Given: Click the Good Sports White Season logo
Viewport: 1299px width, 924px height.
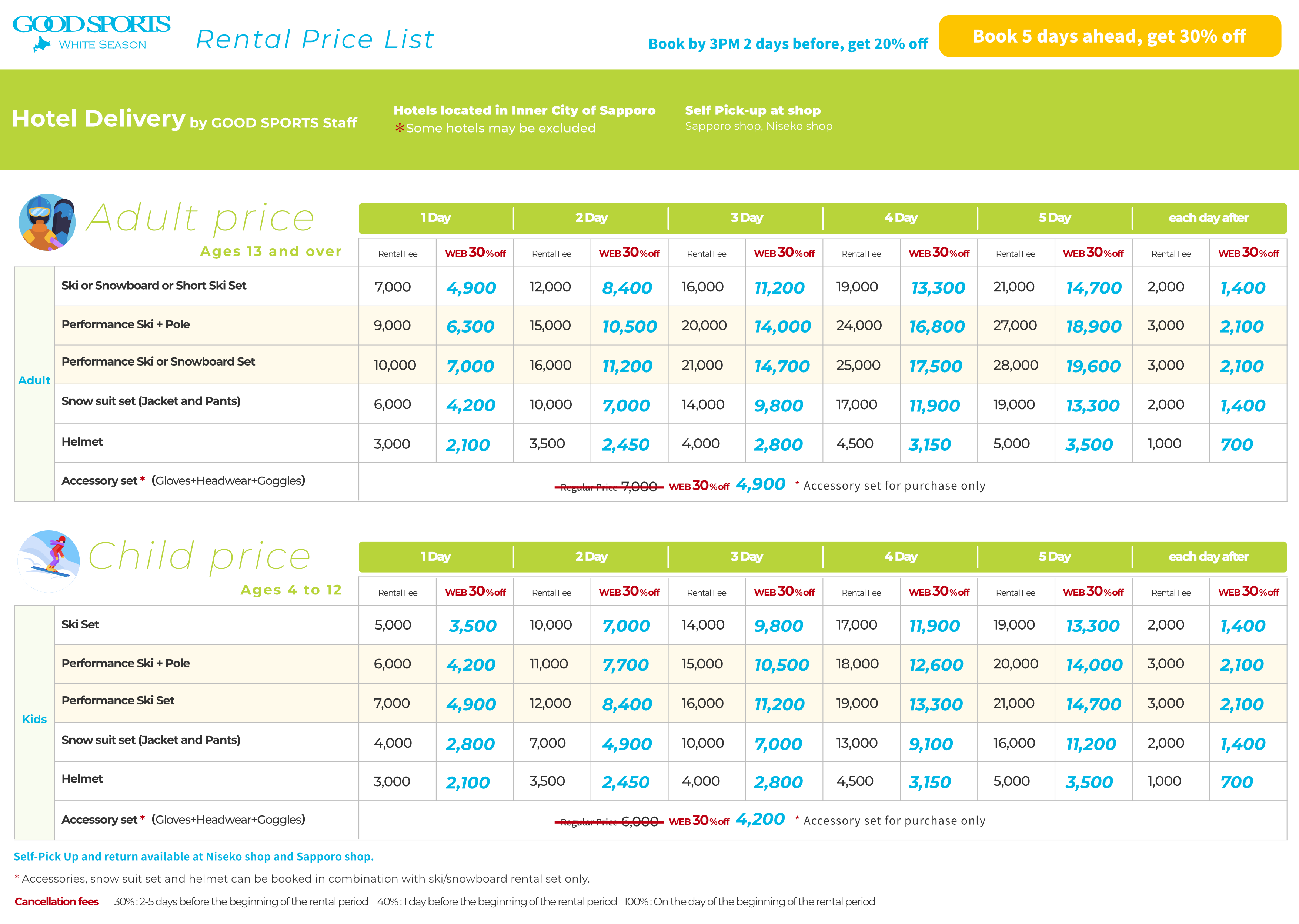Looking at the screenshot, I should 91,34.
